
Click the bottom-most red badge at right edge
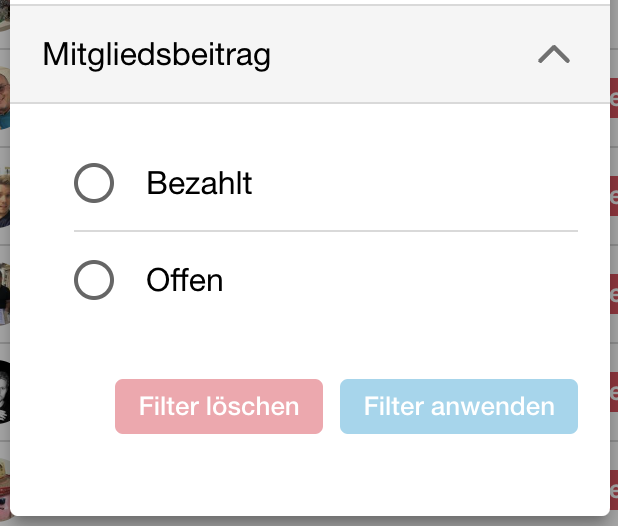[x=614, y=490]
